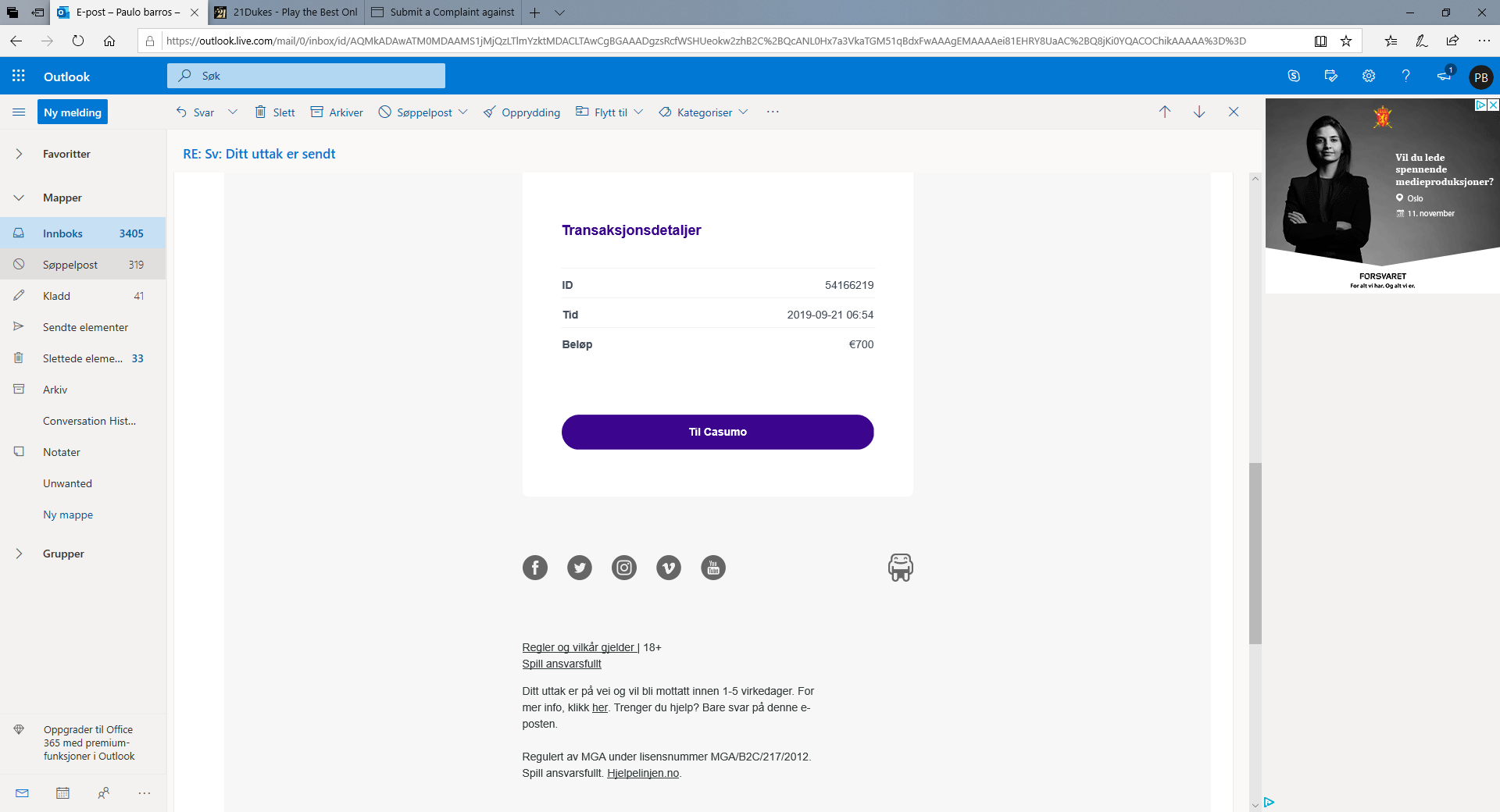Toggle the hamburger navigation pane
The image size is (1500, 812).
point(19,112)
